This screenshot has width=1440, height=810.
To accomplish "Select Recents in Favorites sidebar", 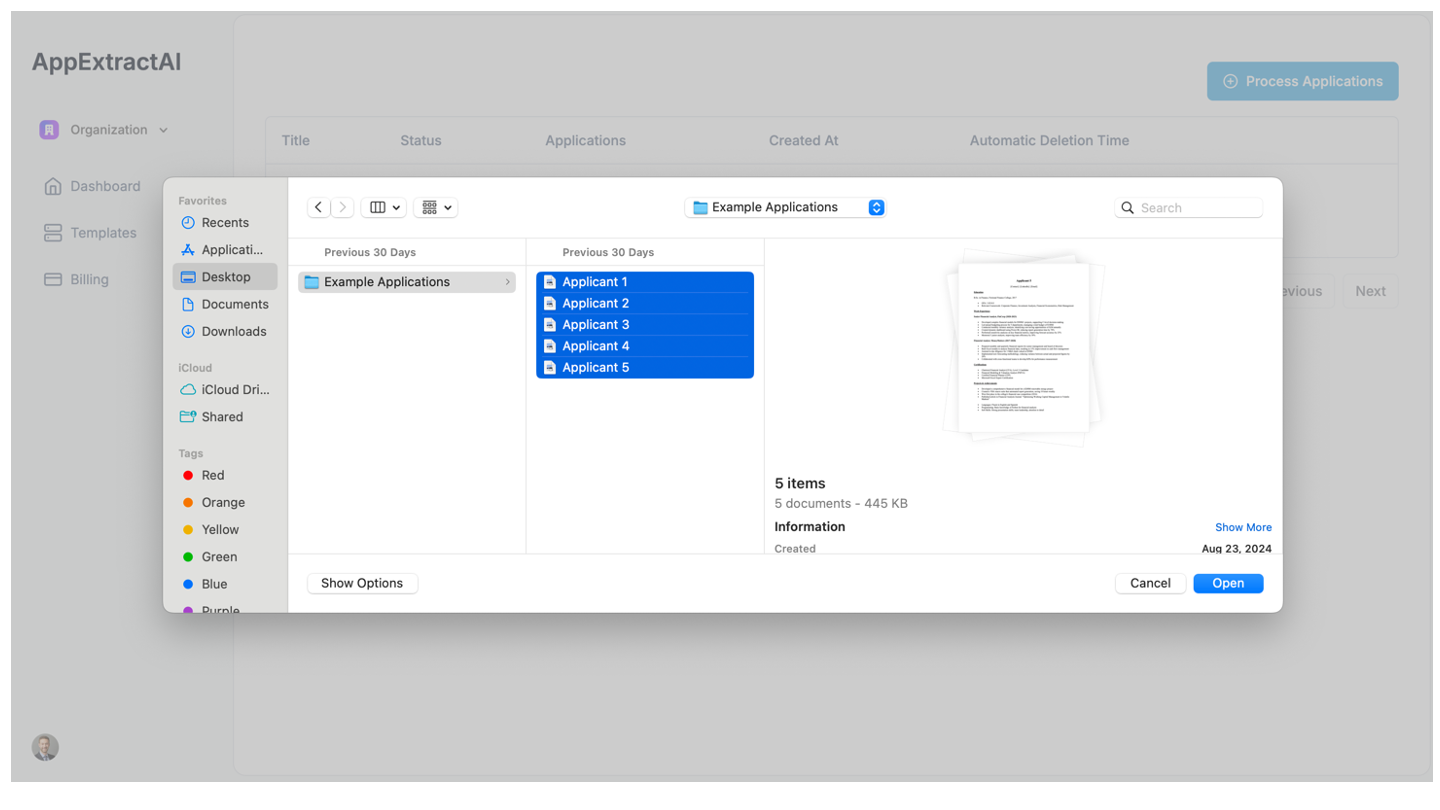I will (x=225, y=223).
